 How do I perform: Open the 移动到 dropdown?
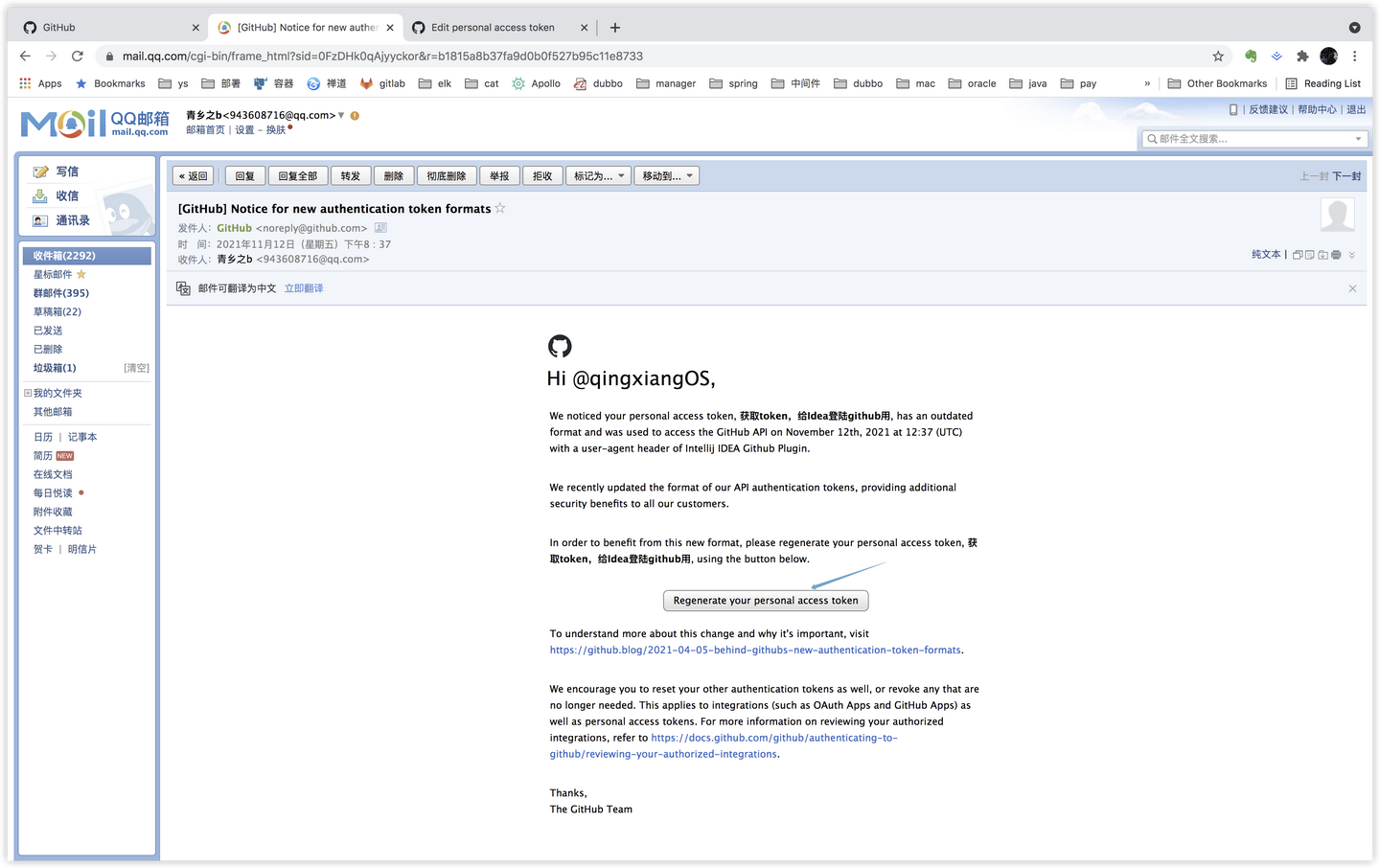667,175
